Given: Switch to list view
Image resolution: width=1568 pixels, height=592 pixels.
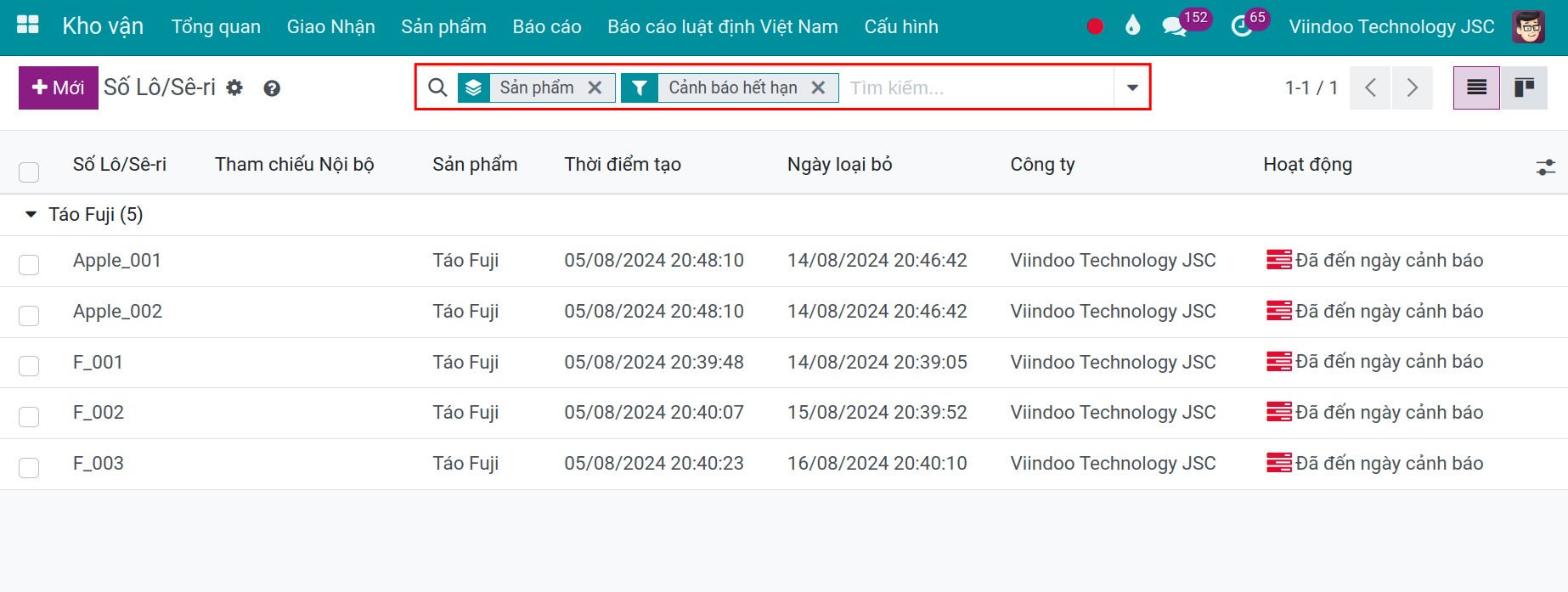Looking at the screenshot, I should 1476,87.
